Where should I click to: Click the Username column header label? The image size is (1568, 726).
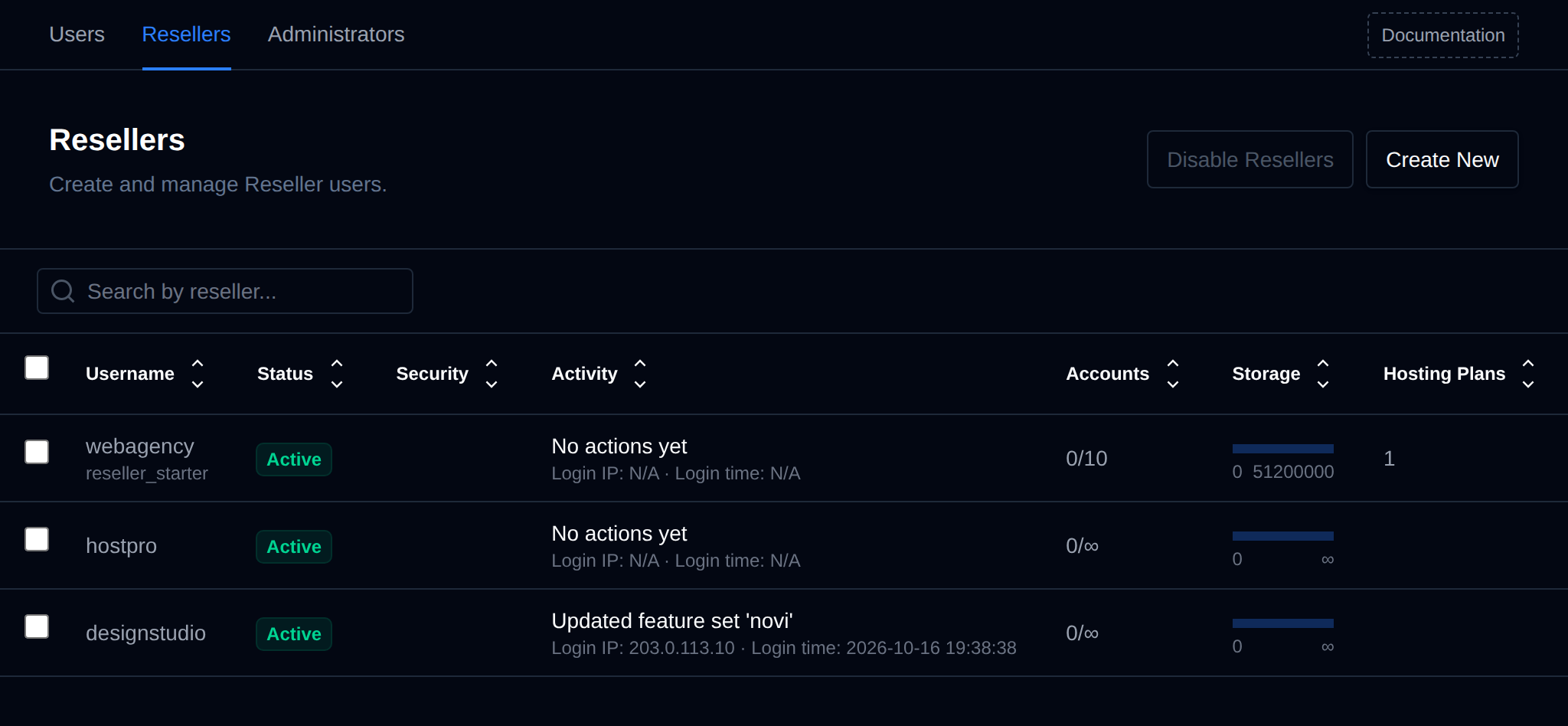tap(130, 374)
